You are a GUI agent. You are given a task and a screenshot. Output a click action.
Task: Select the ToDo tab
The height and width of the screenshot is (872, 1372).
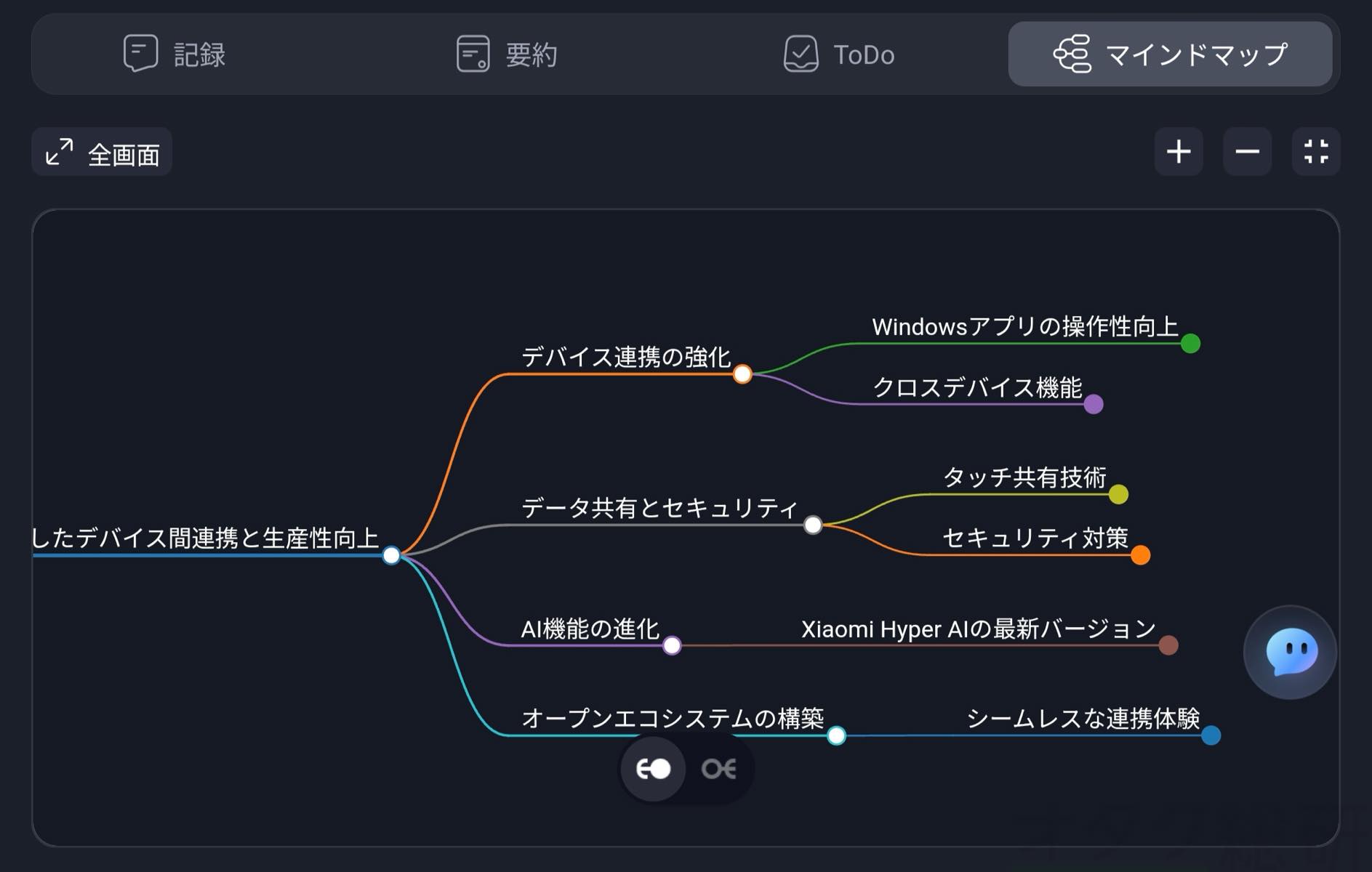pyautogui.click(x=839, y=54)
